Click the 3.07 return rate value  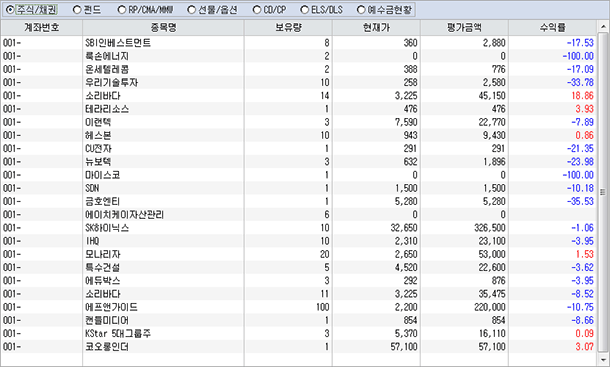(x=585, y=347)
